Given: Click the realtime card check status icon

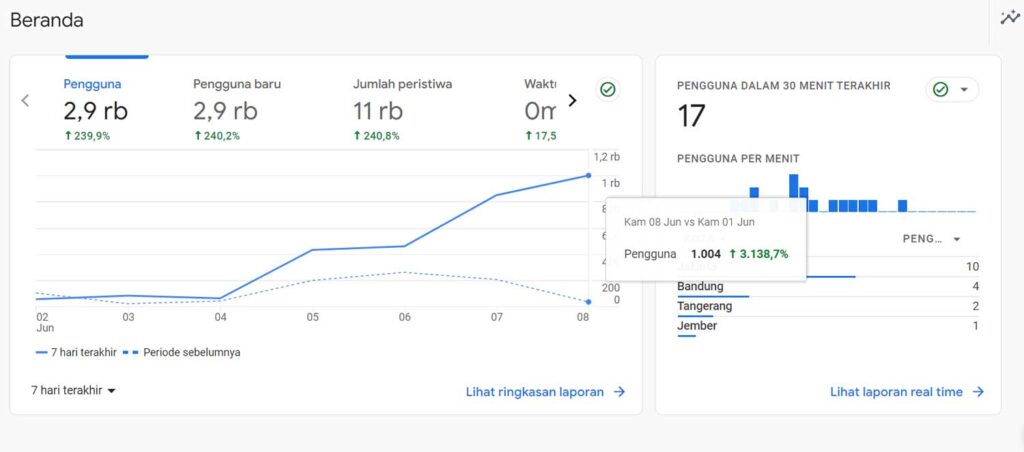Looking at the screenshot, I should point(940,90).
